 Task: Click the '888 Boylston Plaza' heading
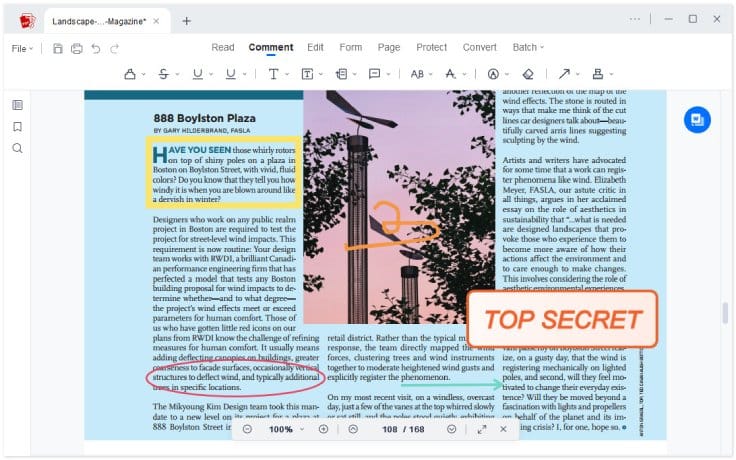tap(204, 118)
